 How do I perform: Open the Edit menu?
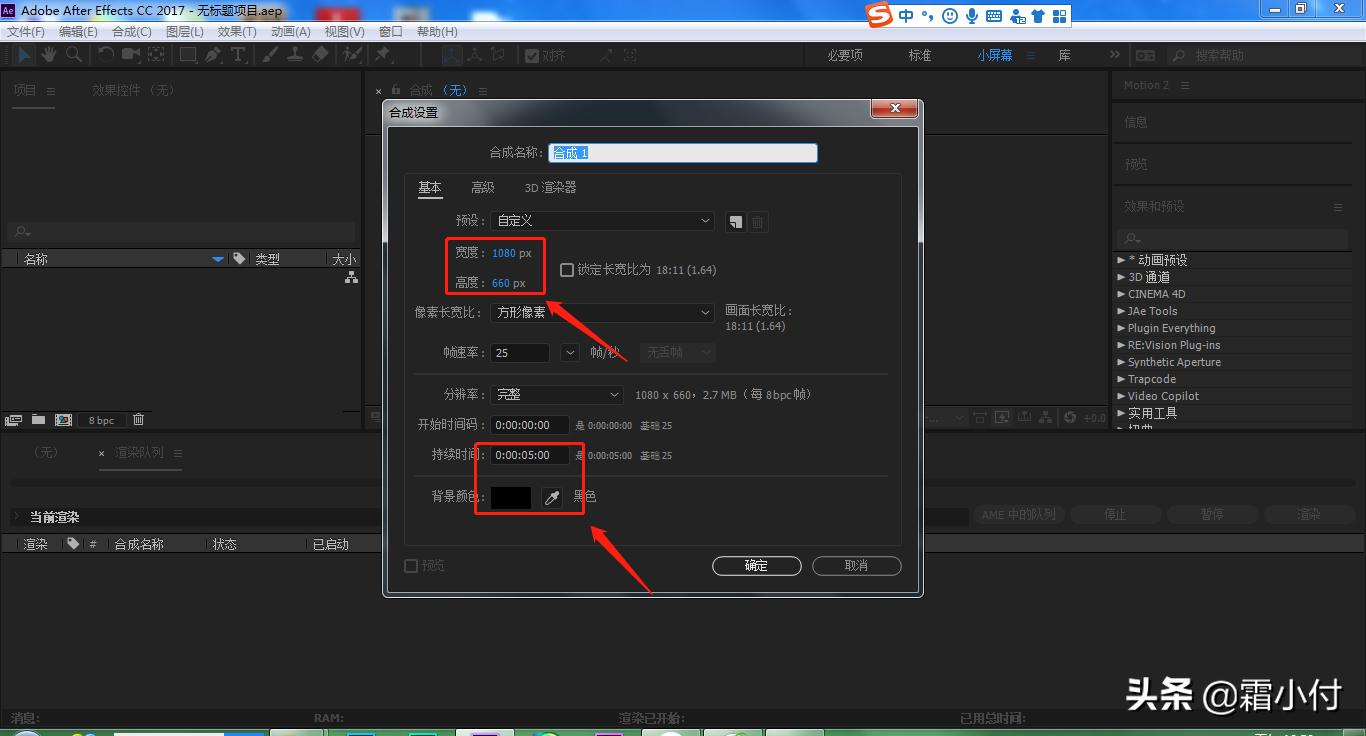click(78, 32)
